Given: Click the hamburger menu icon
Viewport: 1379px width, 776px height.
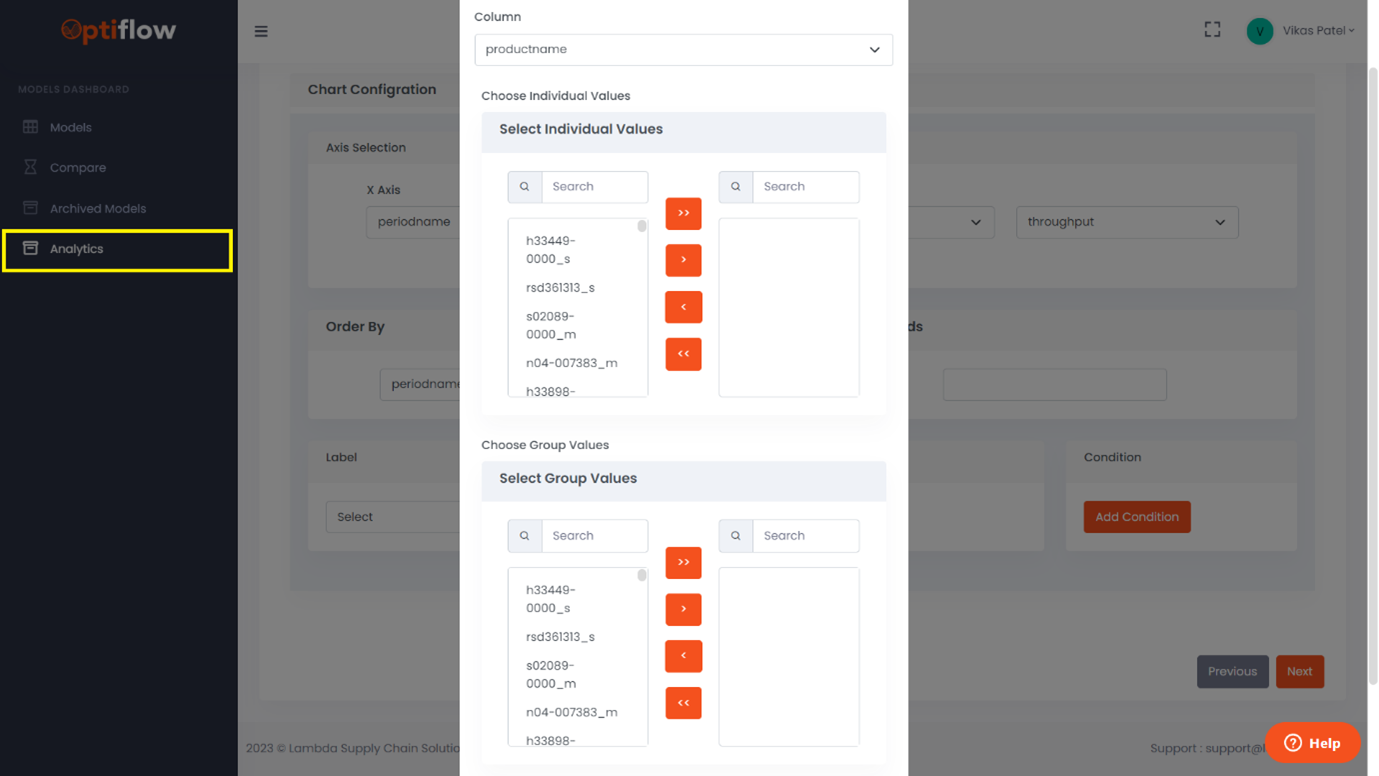Looking at the screenshot, I should click(261, 31).
